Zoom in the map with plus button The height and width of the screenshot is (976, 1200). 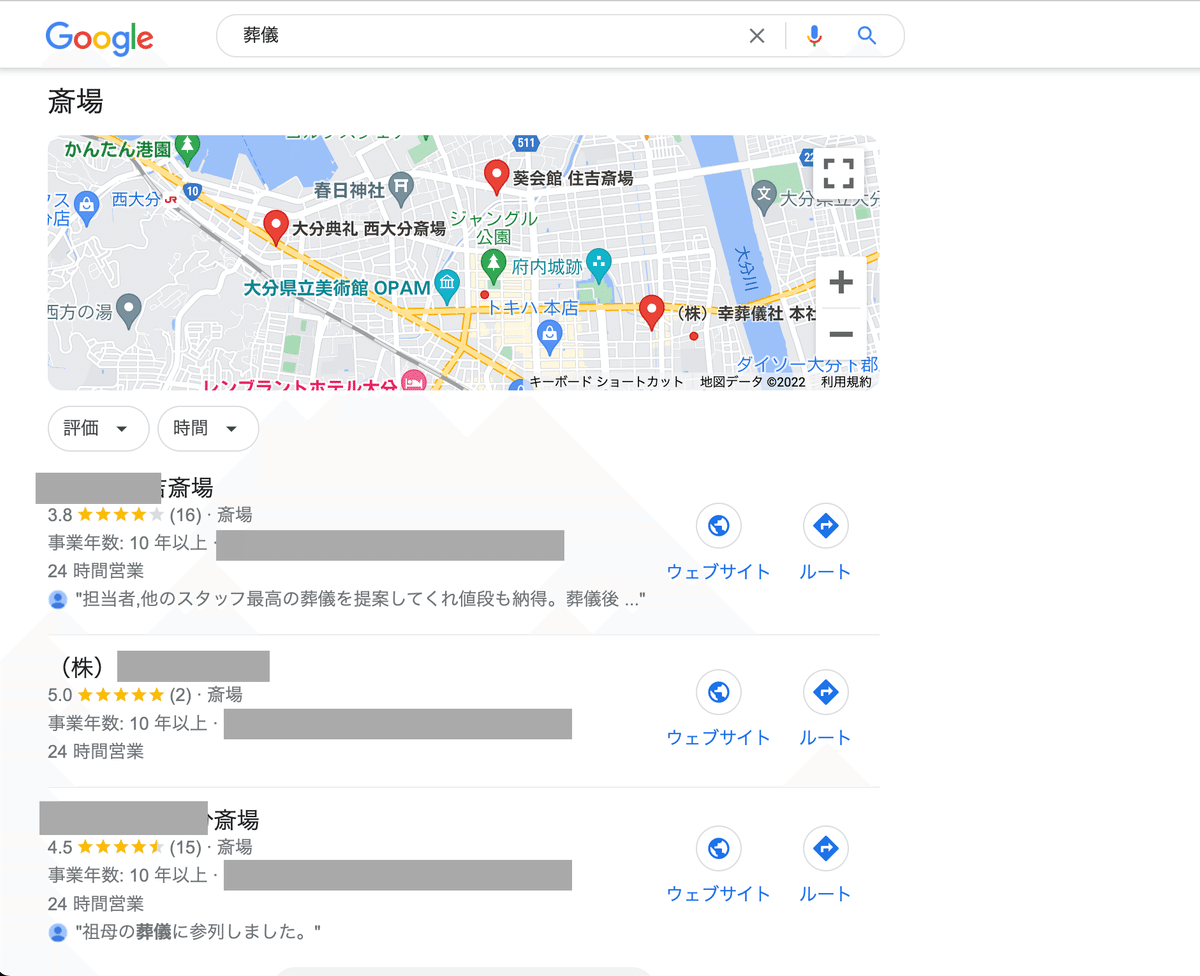841,282
